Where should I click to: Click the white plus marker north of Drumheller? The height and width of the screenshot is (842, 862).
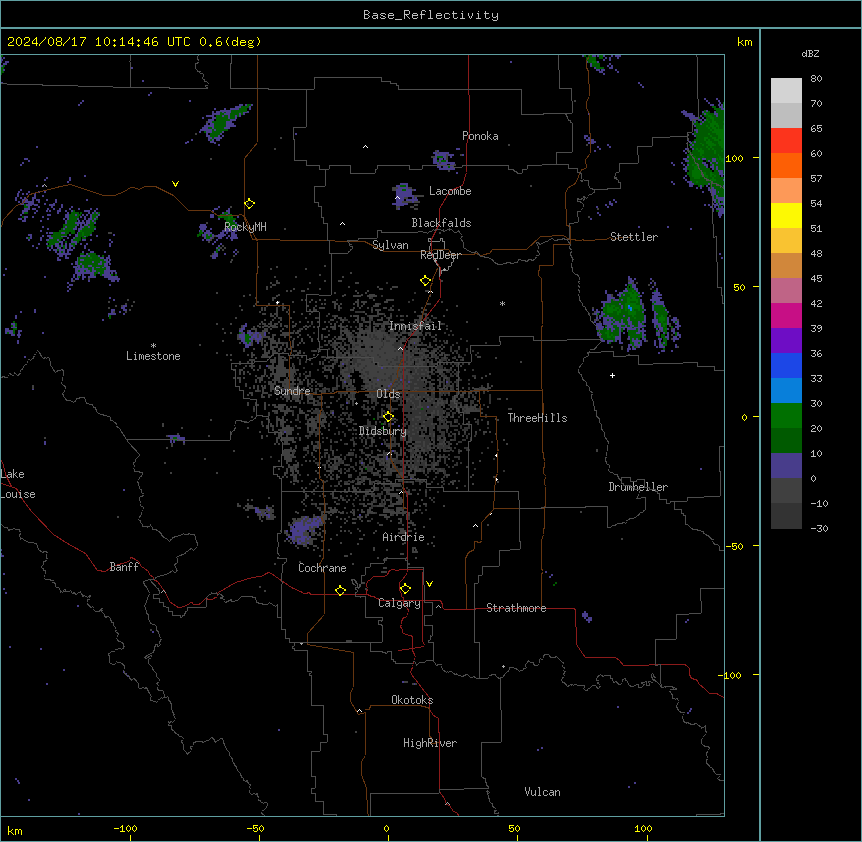pyautogui.click(x=612, y=375)
